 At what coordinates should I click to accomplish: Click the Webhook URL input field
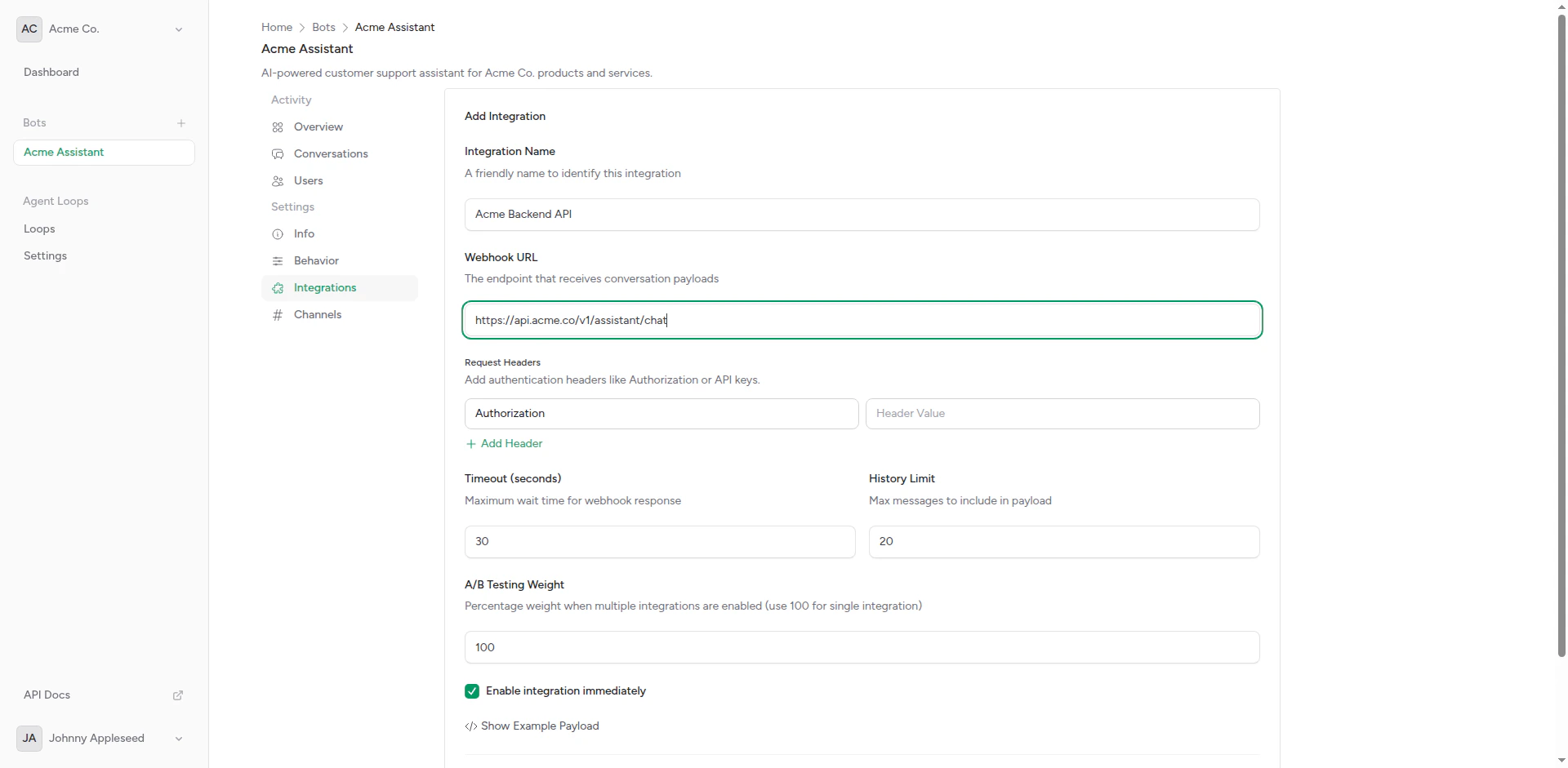click(862, 320)
